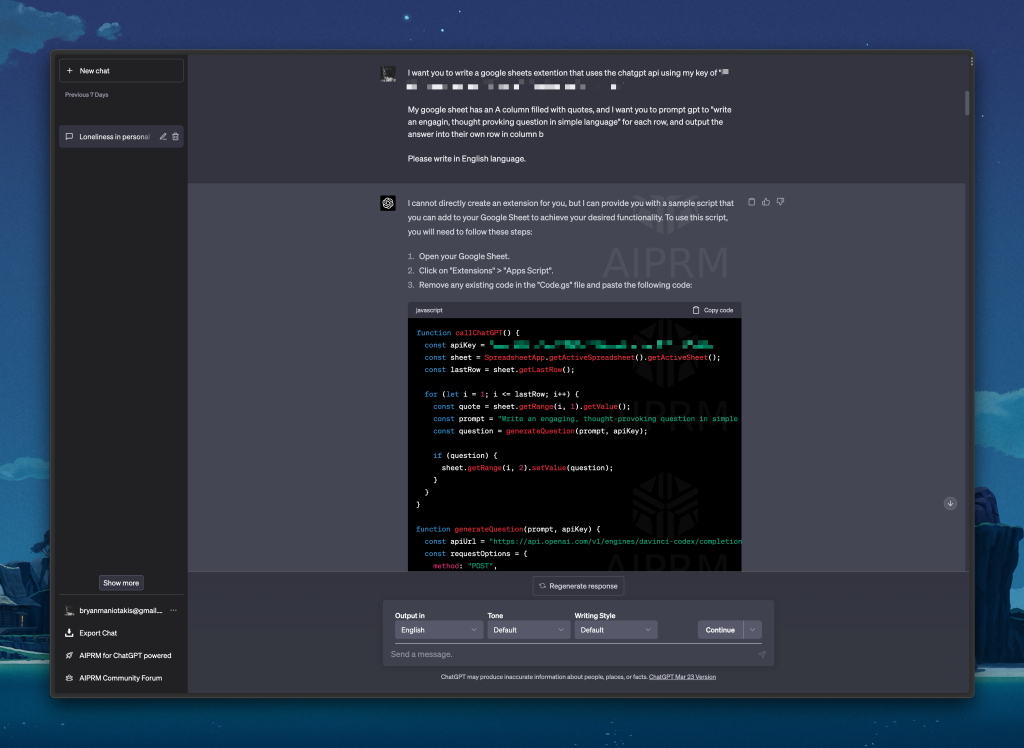
Task: Click the Show more button
Action: (121, 583)
